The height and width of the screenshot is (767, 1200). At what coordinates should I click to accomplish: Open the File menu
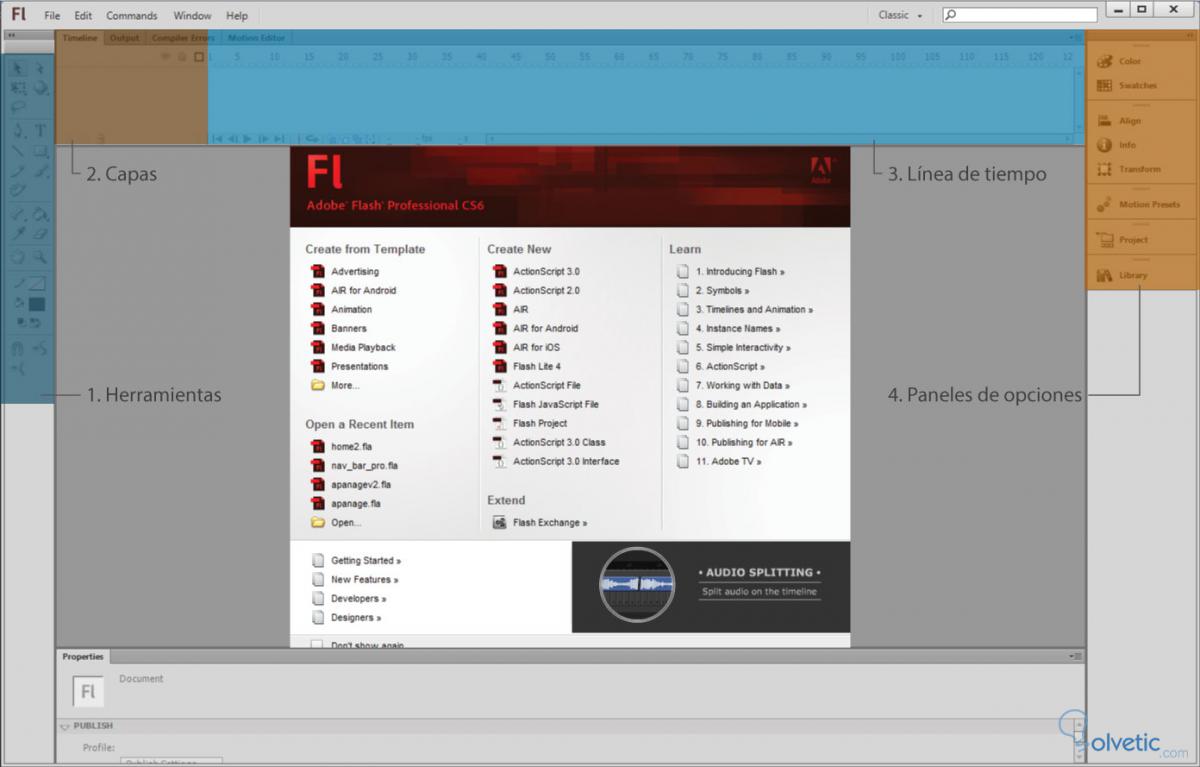coord(52,15)
